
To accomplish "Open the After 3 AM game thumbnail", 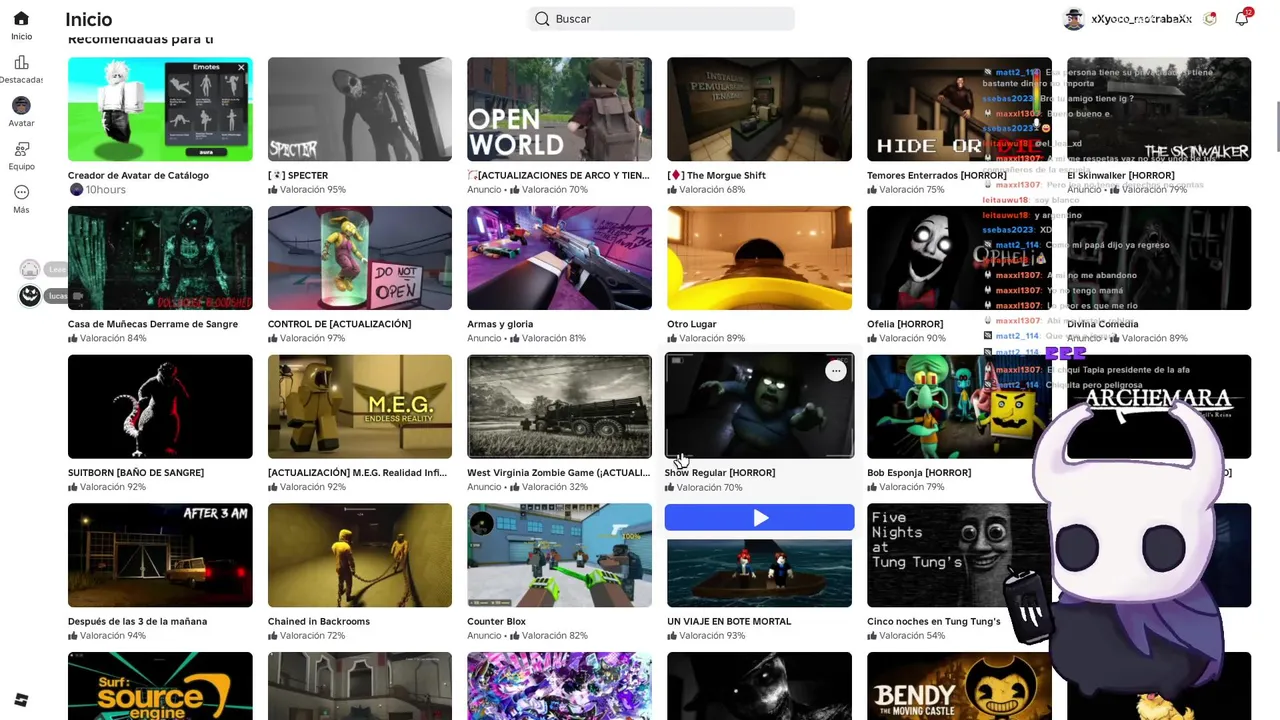I will pyautogui.click(x=160, y=555).
